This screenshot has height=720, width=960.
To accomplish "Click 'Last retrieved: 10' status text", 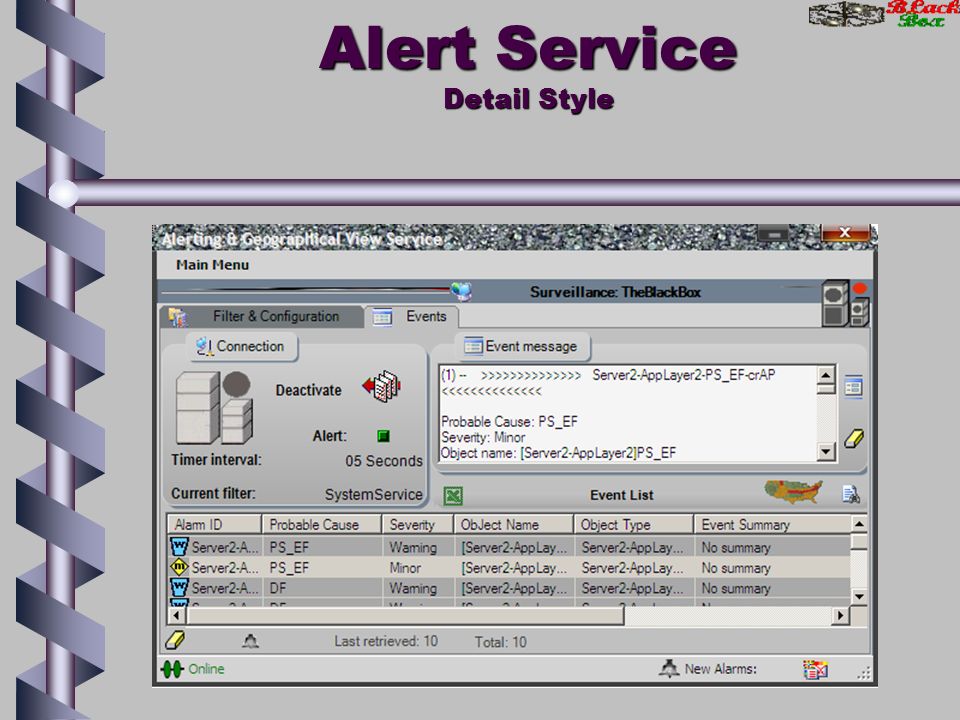I will pos(386,641).
